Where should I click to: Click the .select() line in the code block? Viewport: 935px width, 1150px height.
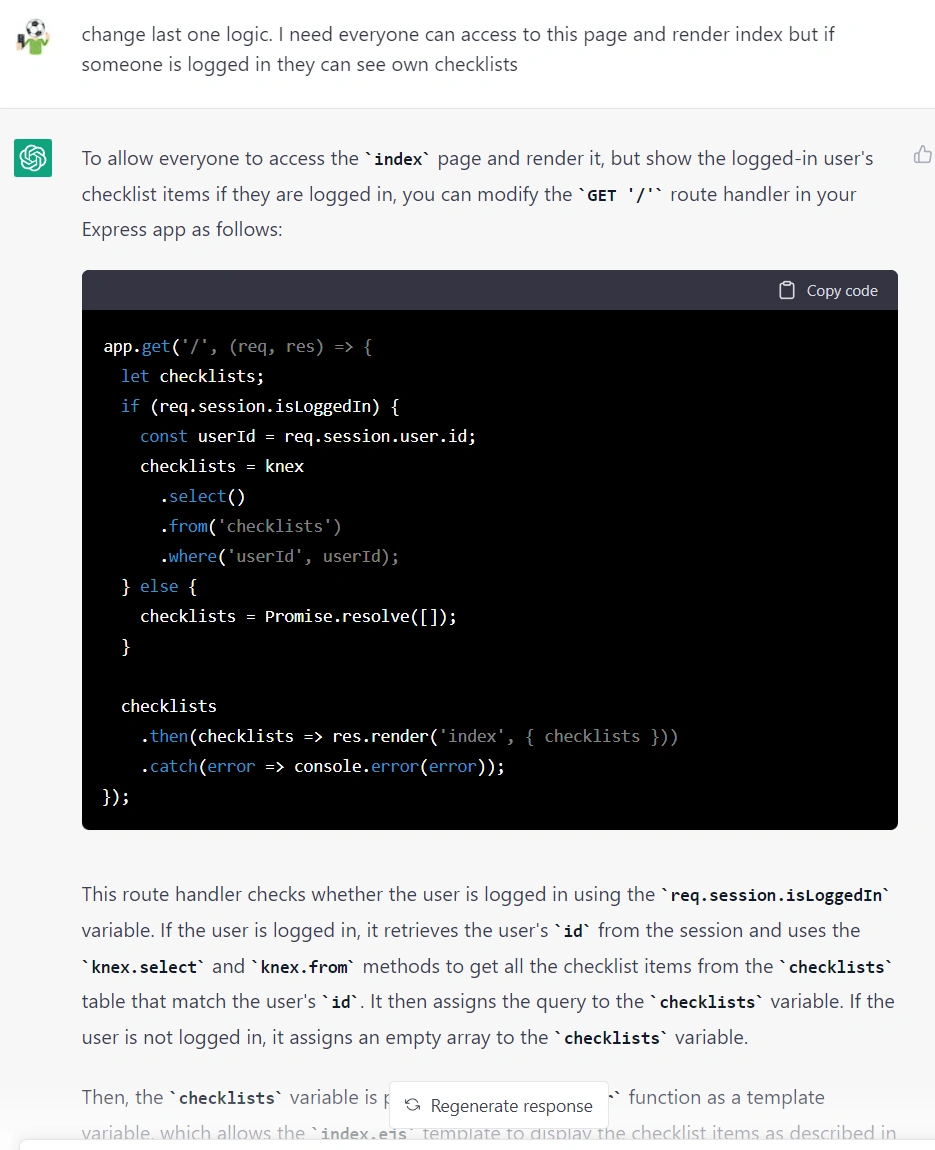(202, 497)
